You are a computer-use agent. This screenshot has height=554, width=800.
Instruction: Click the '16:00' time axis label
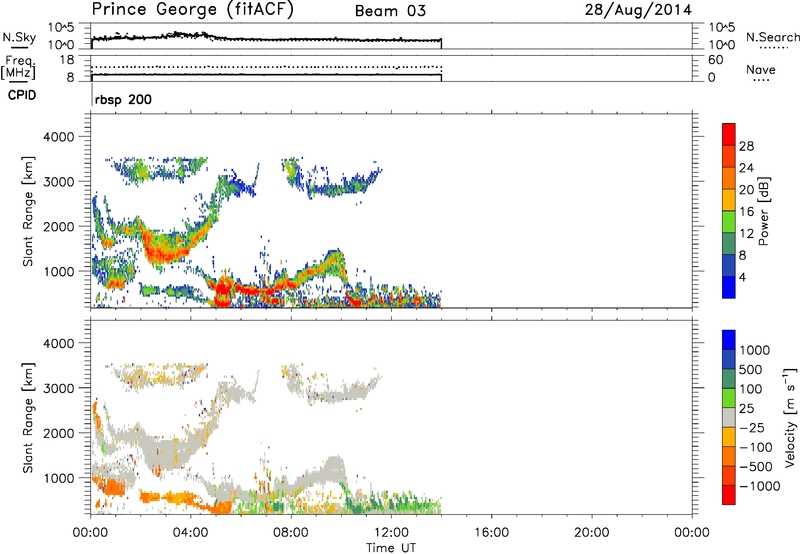[x=491, y=533]
